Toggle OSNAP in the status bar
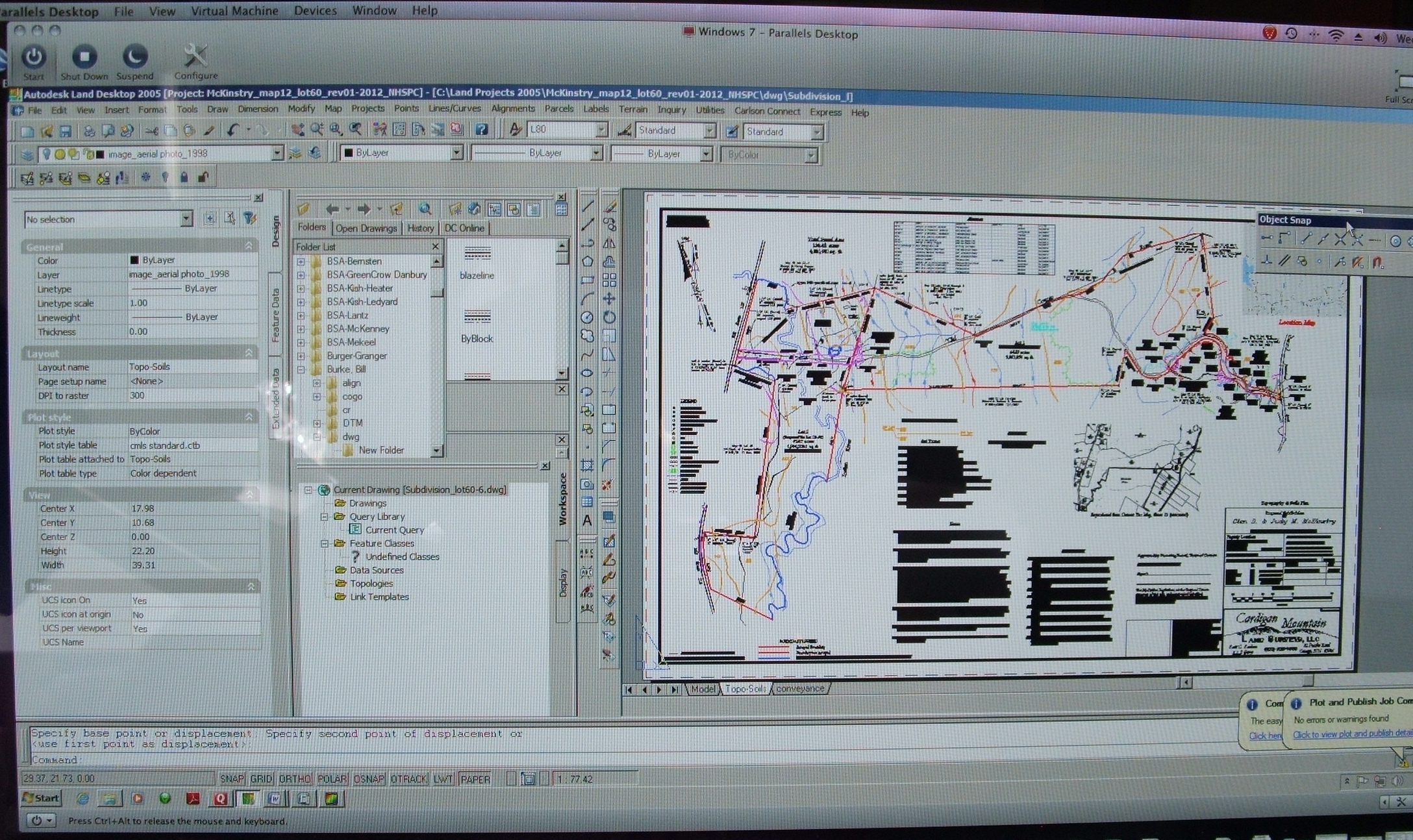Image resolution: width=1413 pixels, height=840 pixels. click(x=369, y=779)
